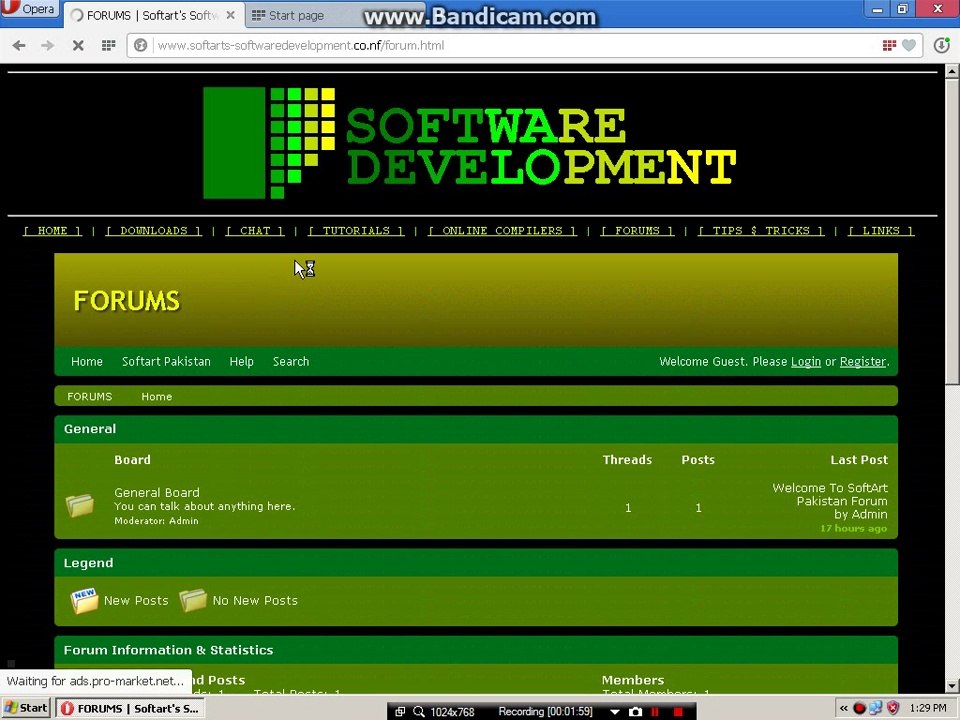960x720 pixels.
Task: Click the network connection tray icon
Action: pyautogui.click(x=876, y=708)
